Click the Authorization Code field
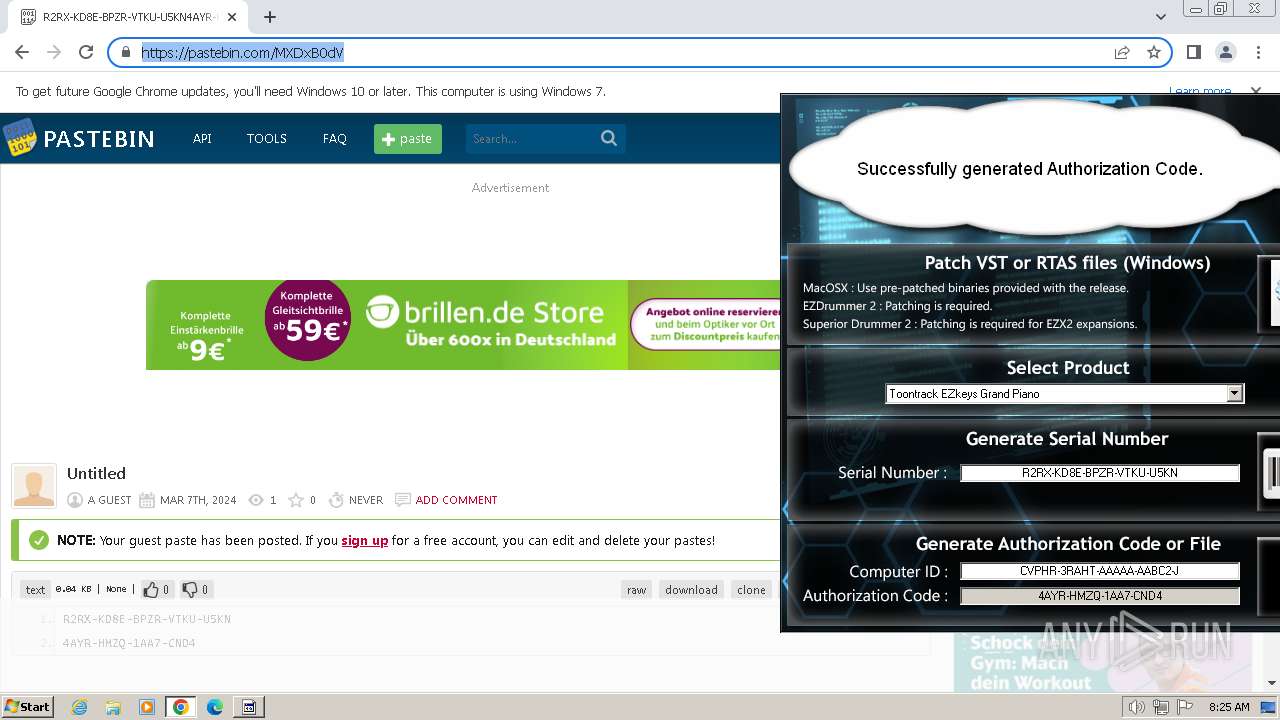Viewport: 1280px width, 720px height. (1100, 595)
